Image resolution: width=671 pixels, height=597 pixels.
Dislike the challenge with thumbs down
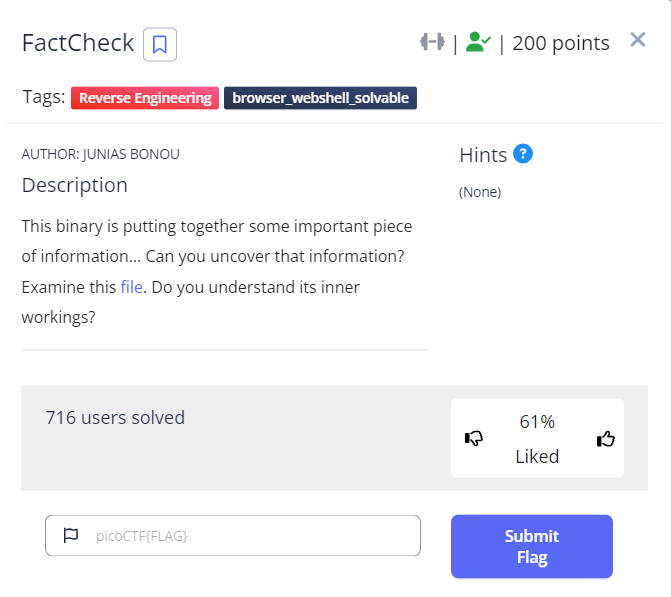coord(474,438)
